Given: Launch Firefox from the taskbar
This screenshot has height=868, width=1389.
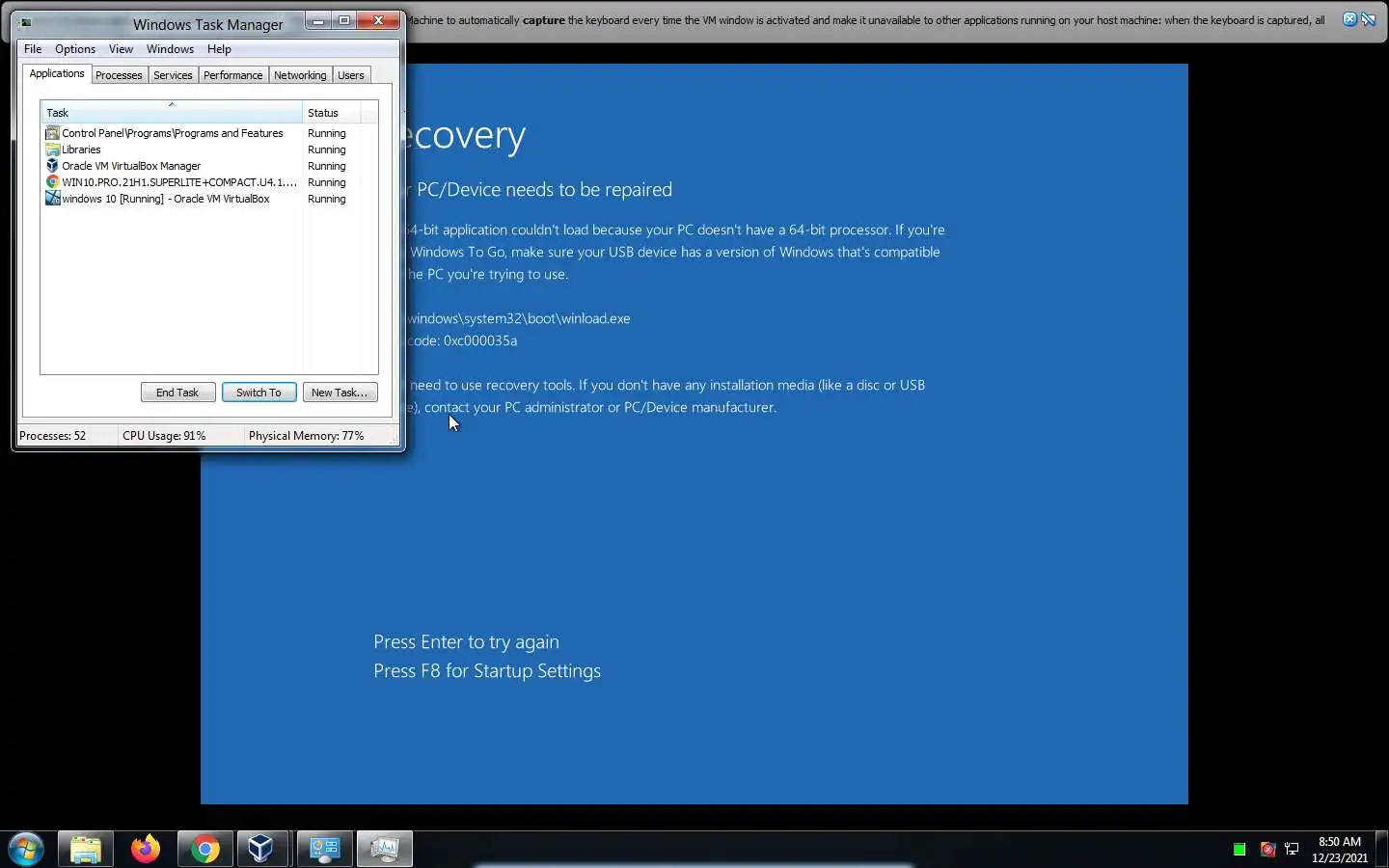Looking at the screenshot, I should coord(146,849).
